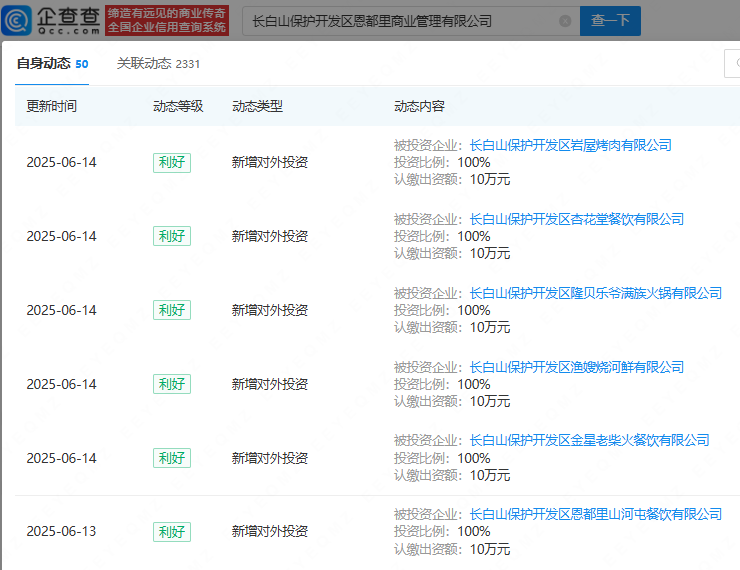Click the 利好 tag in the 渔嫂烧河鲜 row

coord(172,384)
